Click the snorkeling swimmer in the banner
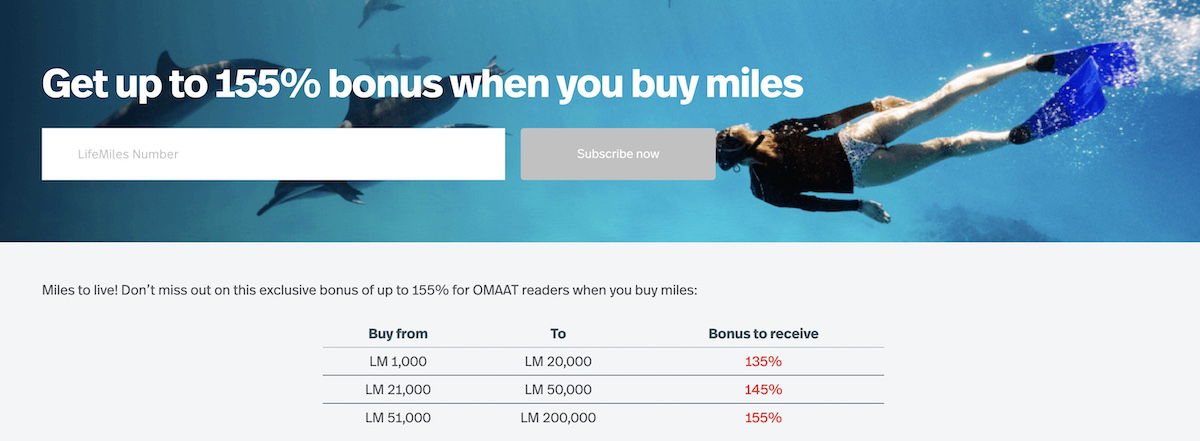Screen dimensions: 1200x441 click(880, 140)
